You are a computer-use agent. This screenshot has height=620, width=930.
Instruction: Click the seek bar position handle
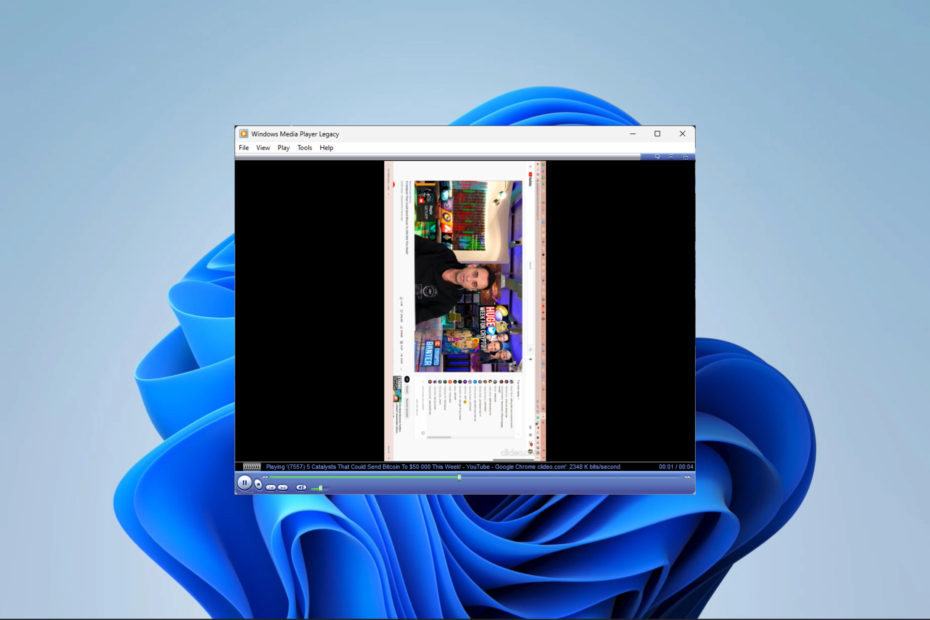click(x=459, y=477)
